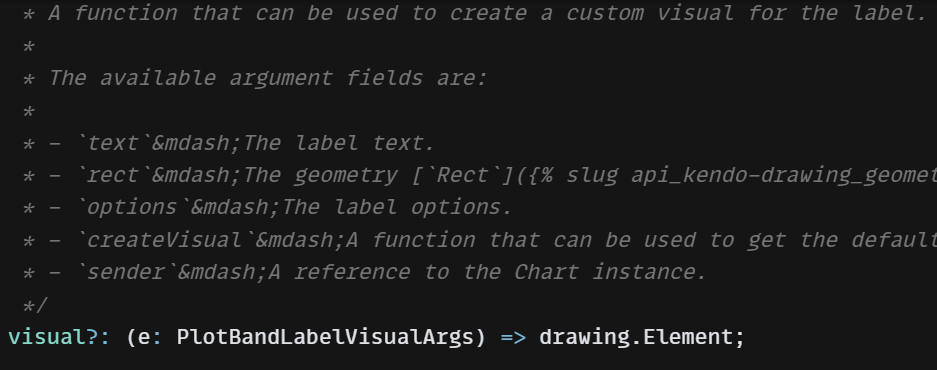The height and width of the screenshot is (370, 937).
Task: Click 'Chart instance' in the sender description
Action: pos(610,272)
